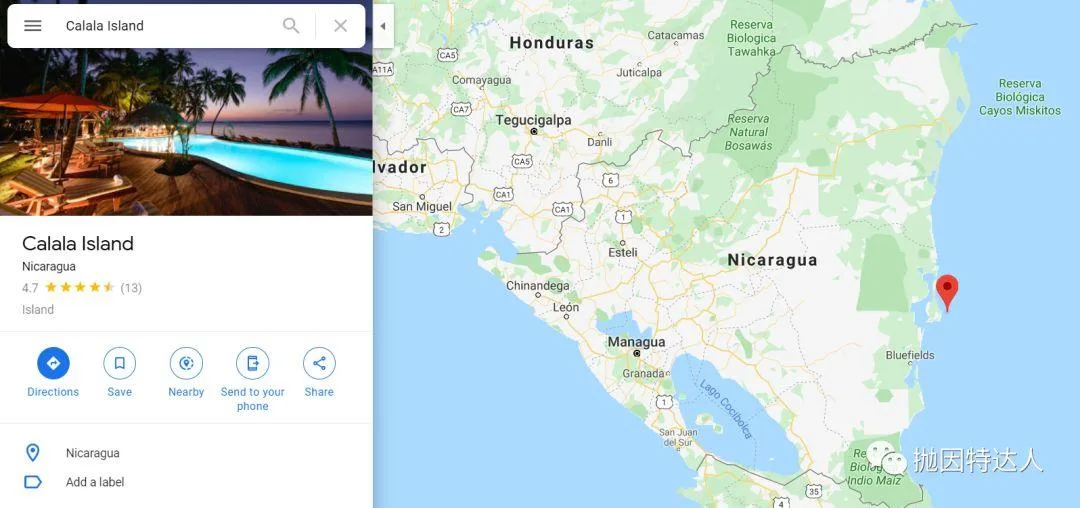Click the red map pin marker
The image size is (1080, 508).
pos(947,291)
